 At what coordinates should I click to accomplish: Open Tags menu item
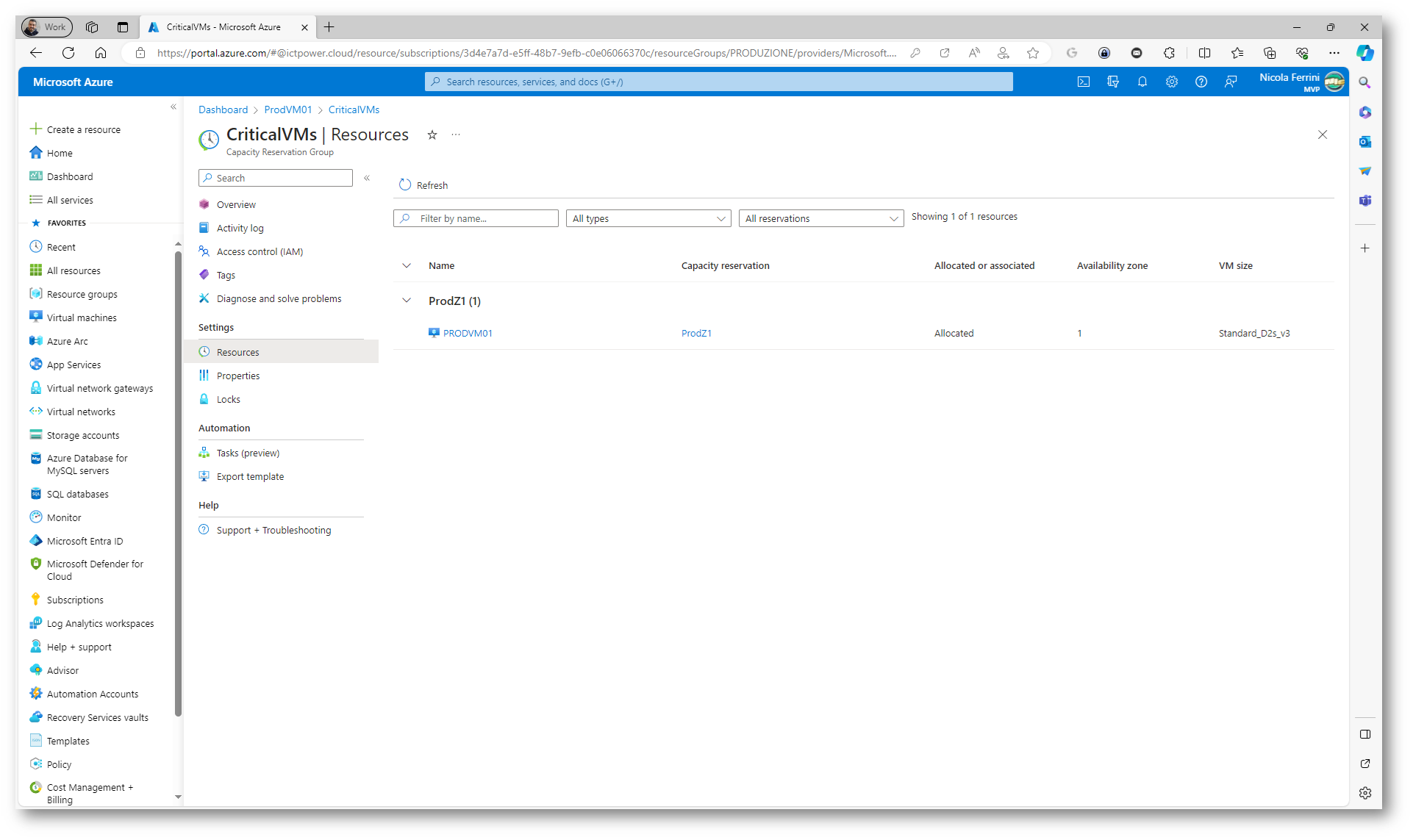[x=226, y=275]
